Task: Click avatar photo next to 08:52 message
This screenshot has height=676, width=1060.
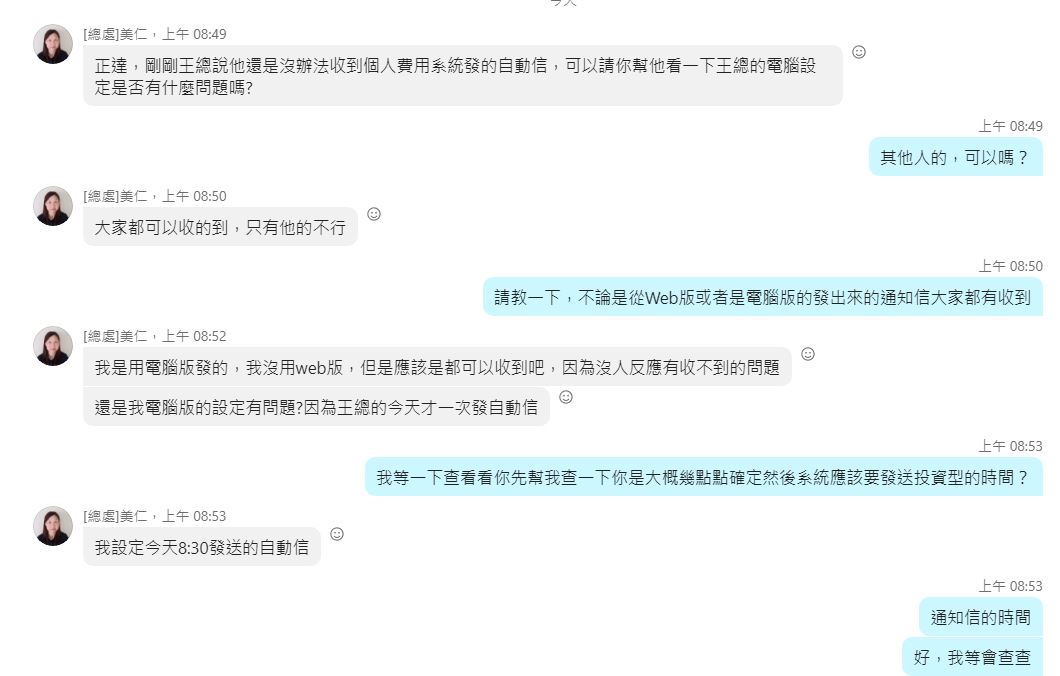Action: point(53,346)
